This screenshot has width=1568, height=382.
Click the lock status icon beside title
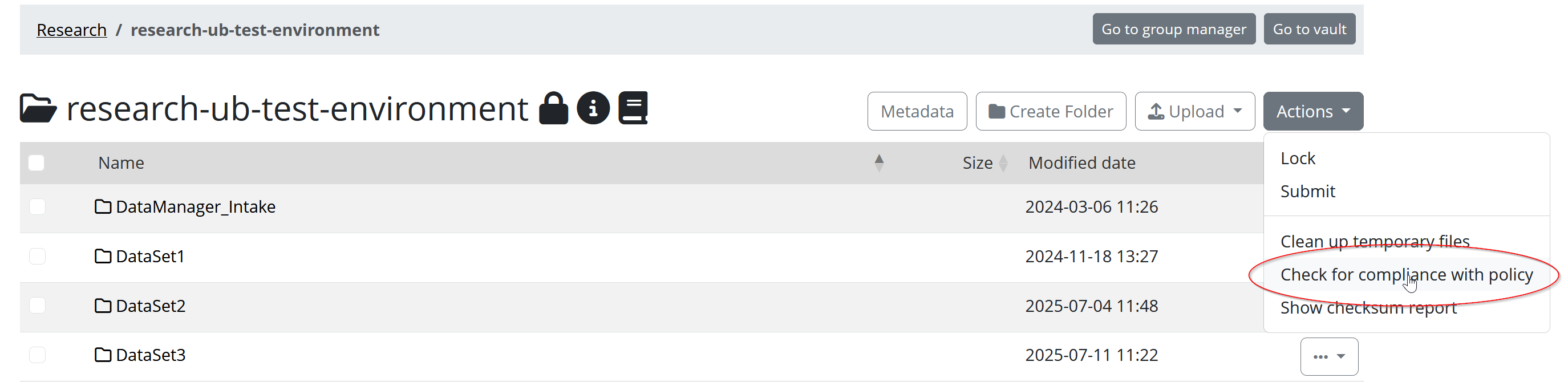[553, 109]
